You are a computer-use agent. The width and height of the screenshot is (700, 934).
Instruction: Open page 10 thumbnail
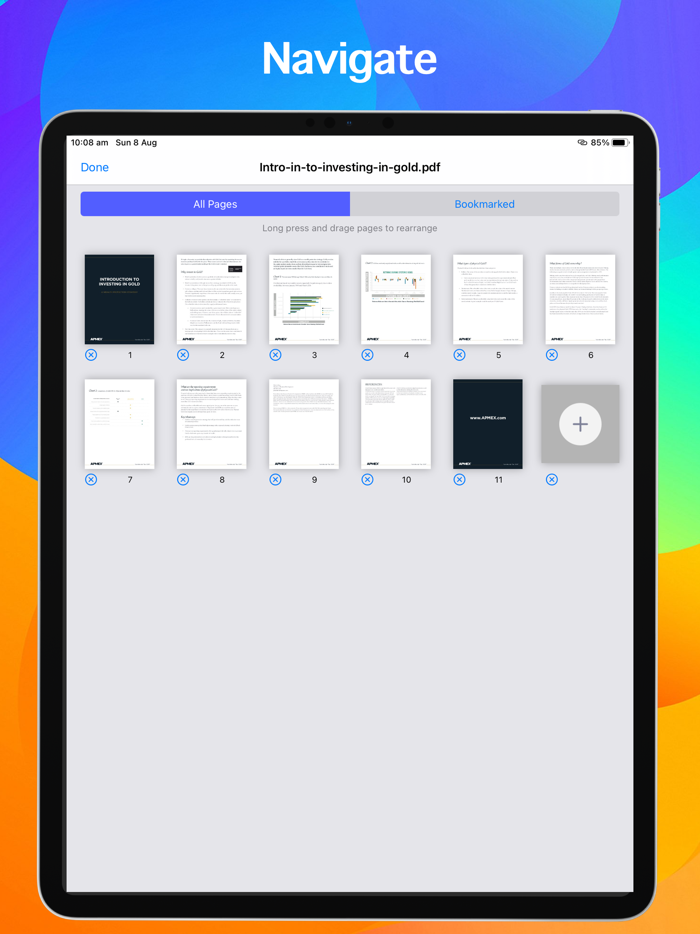coord(396,424)
